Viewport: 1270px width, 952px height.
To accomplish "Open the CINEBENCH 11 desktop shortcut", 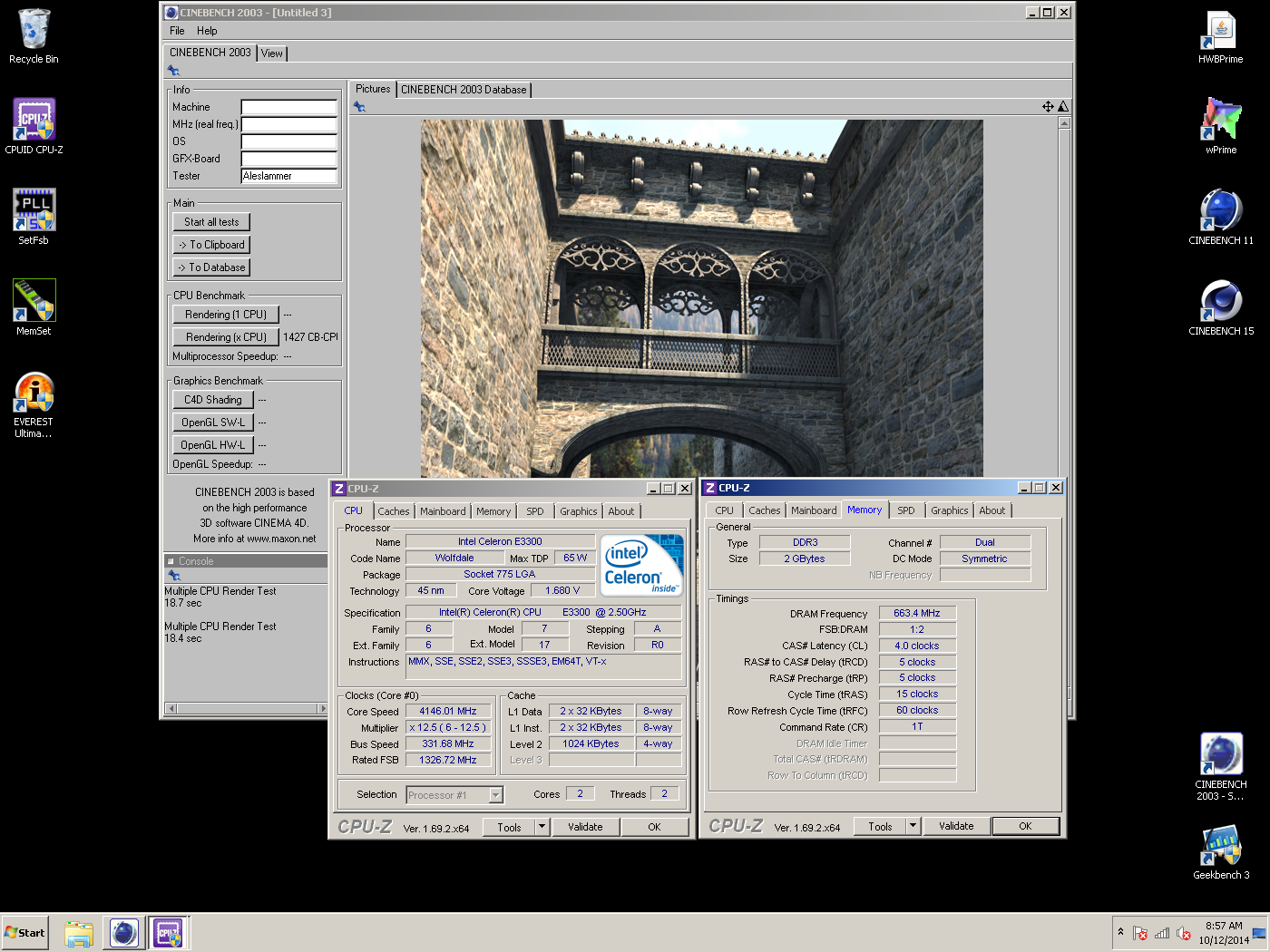I will point(1221,218).
